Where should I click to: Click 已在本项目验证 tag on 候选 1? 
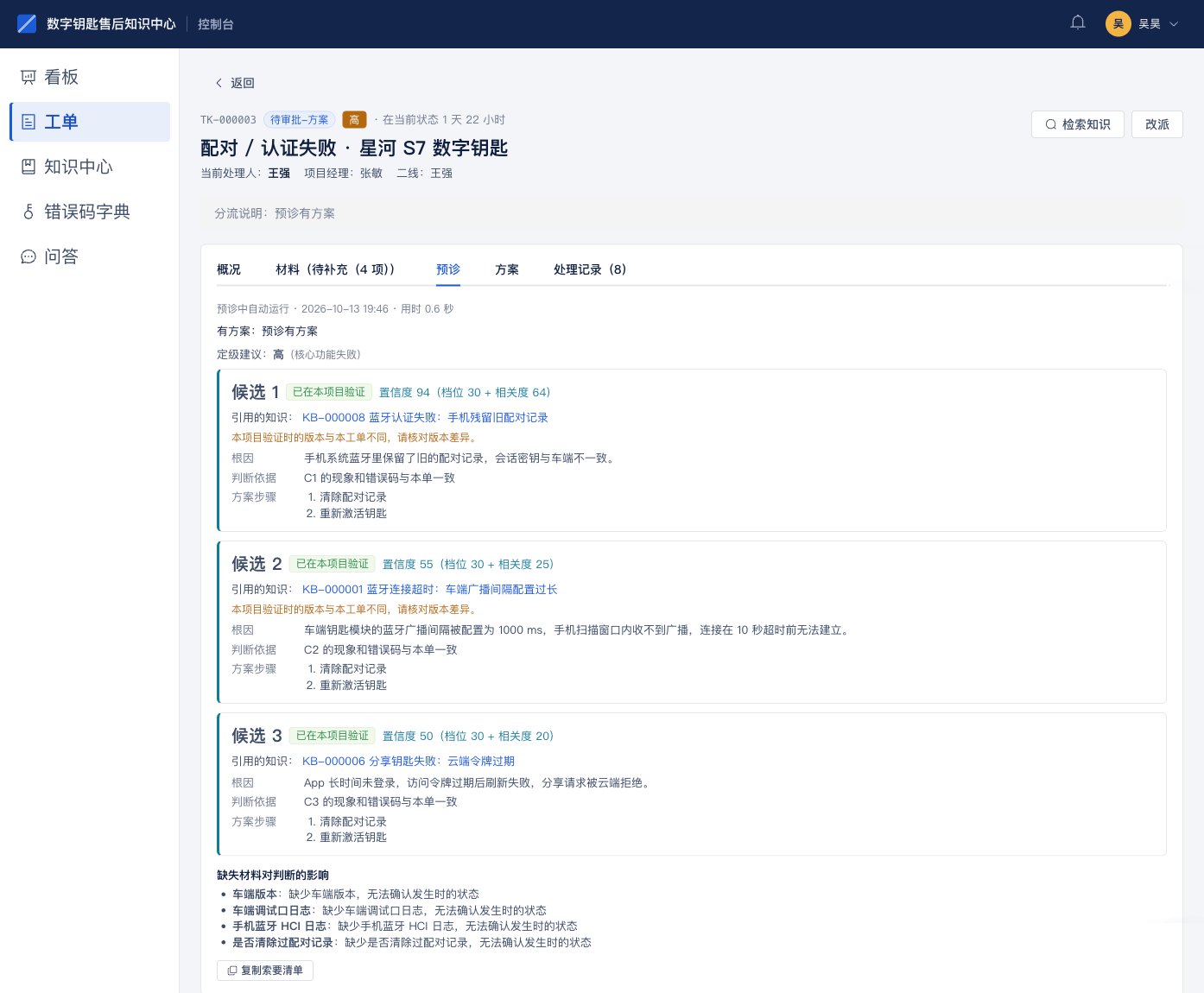(329, 392)
